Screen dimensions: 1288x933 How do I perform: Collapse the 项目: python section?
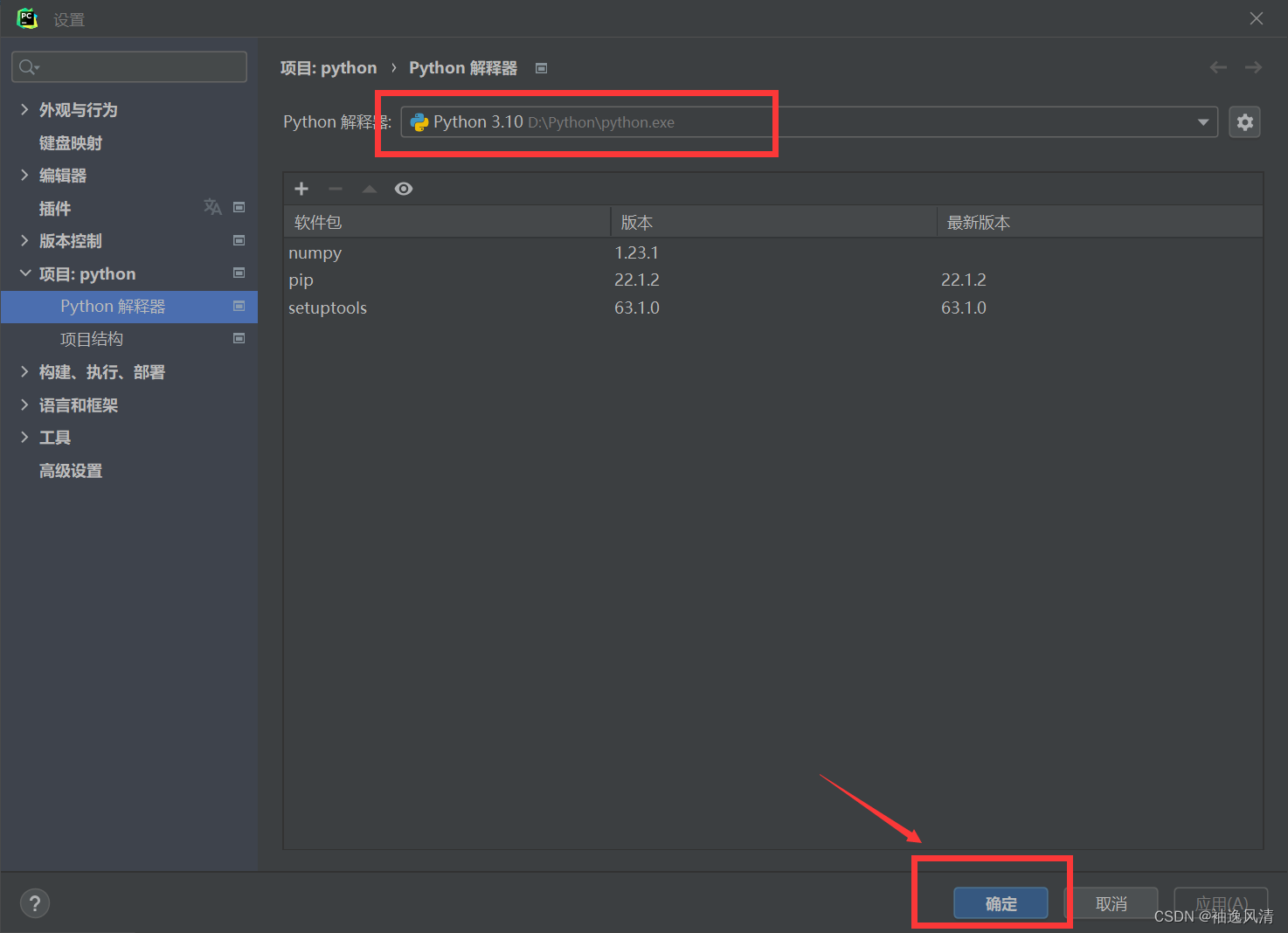24,273
